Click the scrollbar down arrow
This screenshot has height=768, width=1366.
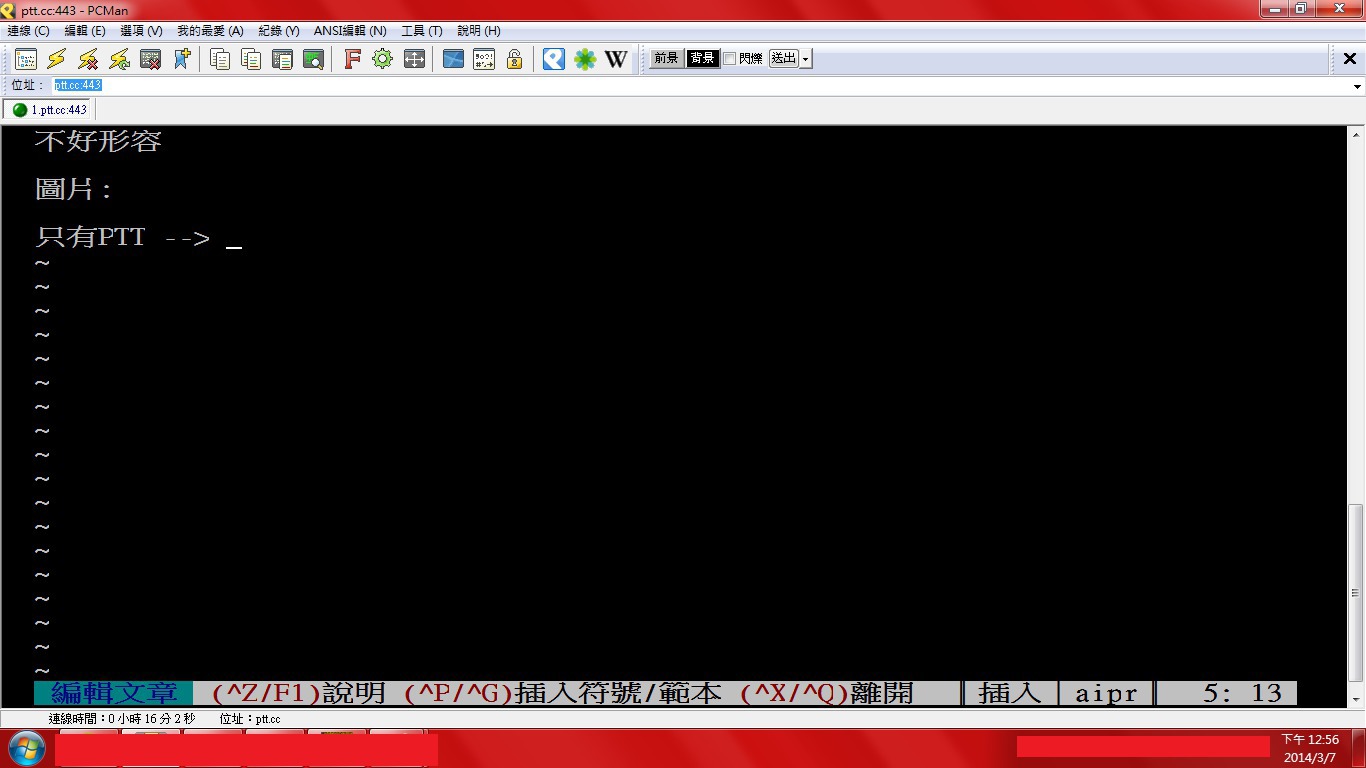pos(1357,700)
